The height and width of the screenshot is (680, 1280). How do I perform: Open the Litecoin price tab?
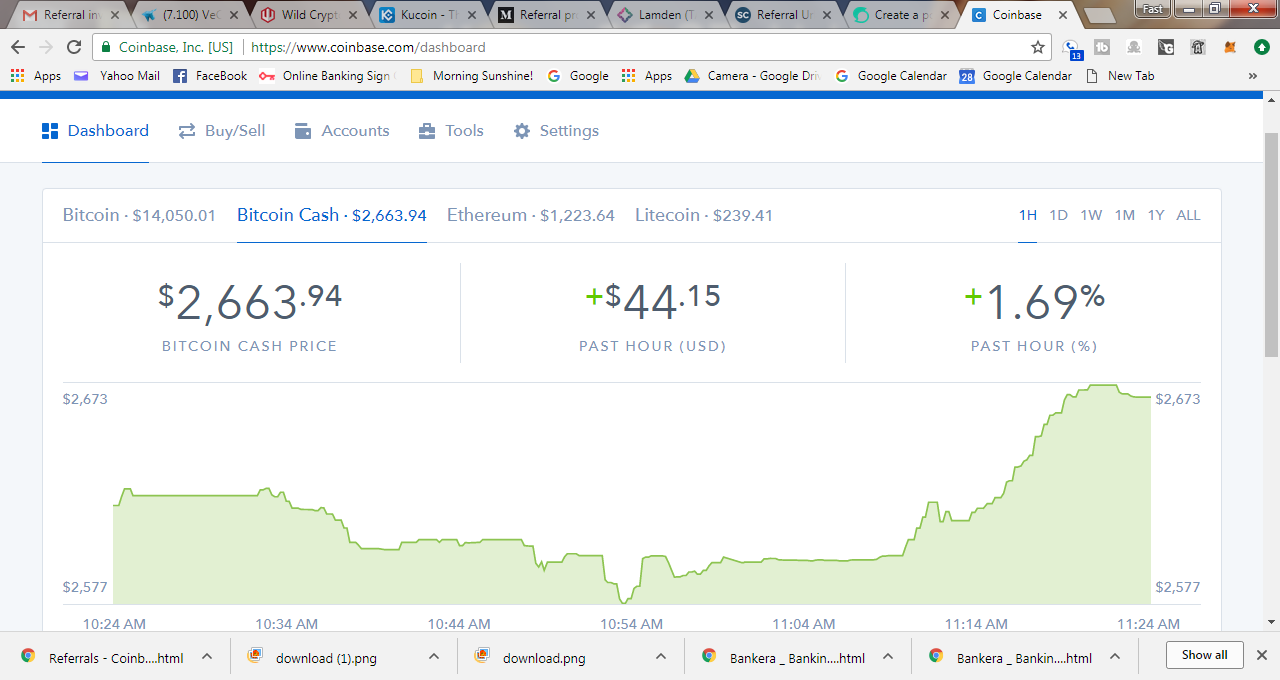coord(704,215)
